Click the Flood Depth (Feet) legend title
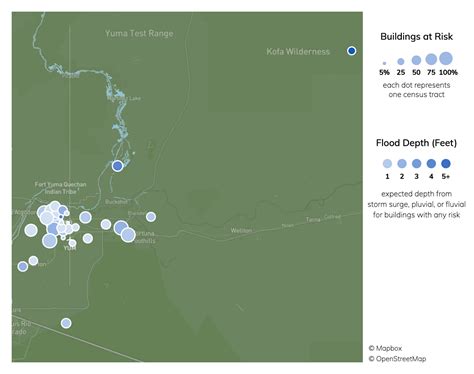Image resolution: width=474 pixels, height=374 pixels. click(416, 143)
